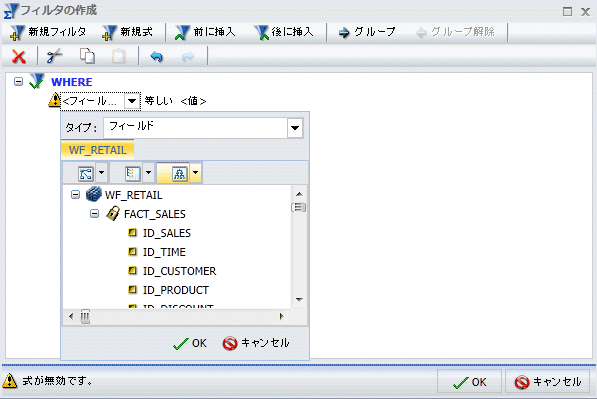Click the ID_CUSTOMER field icon
This screenshot has height=399, width=597.
click(132, 270)
